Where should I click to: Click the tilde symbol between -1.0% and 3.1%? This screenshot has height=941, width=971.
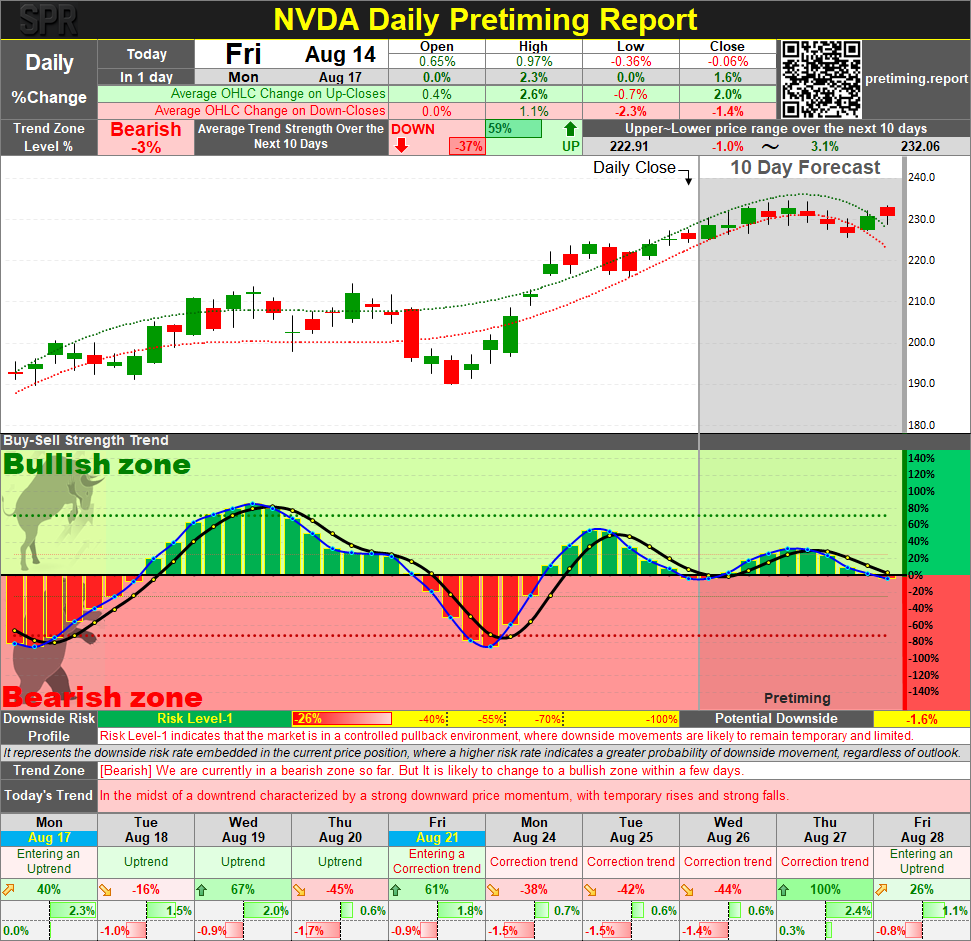click(770, 147)
